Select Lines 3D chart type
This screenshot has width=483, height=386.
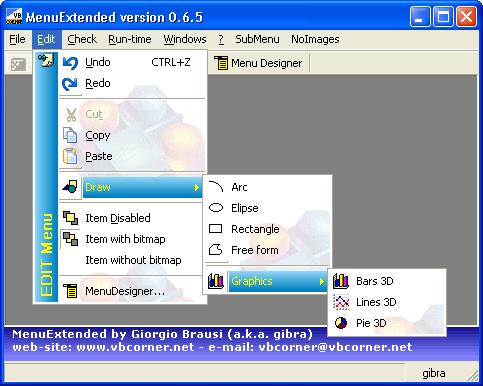(x=387, y=302)
